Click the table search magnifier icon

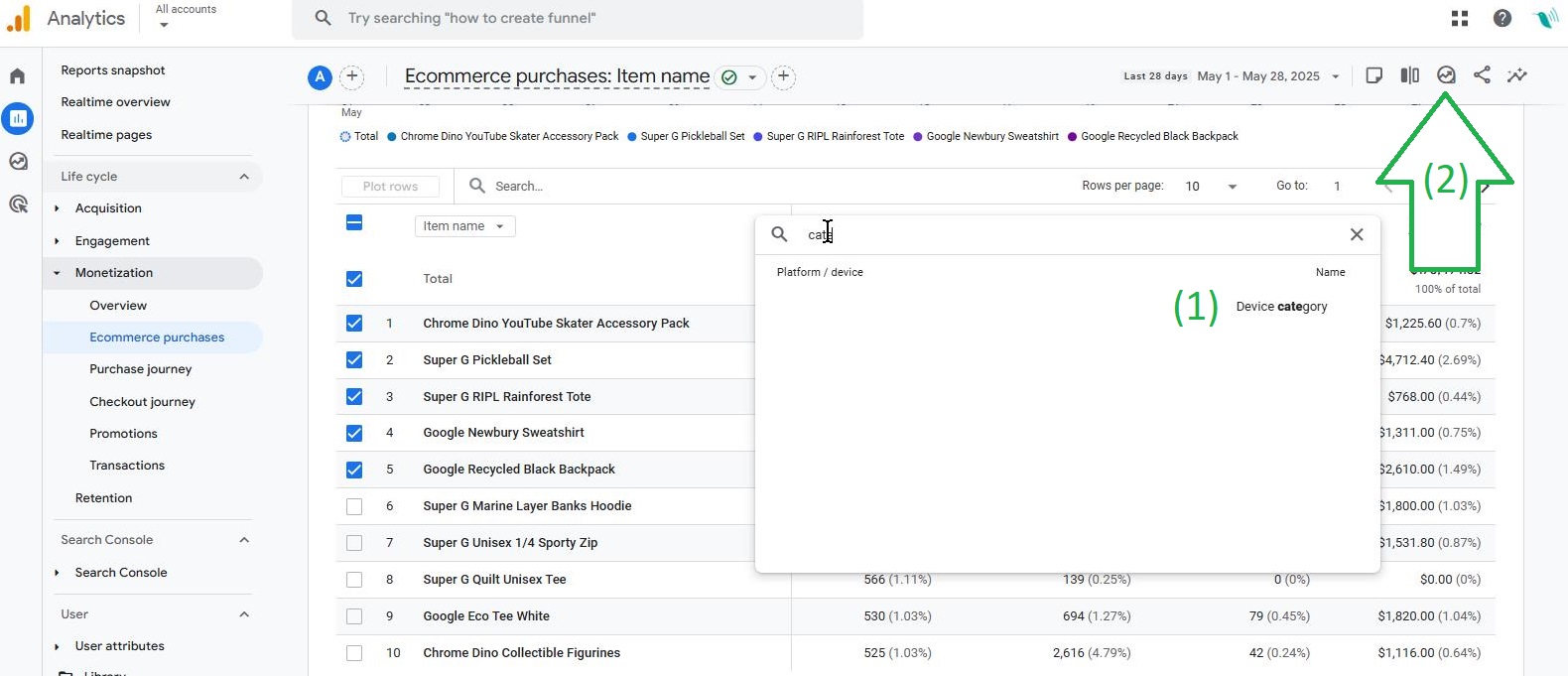(x=477, y=186)
